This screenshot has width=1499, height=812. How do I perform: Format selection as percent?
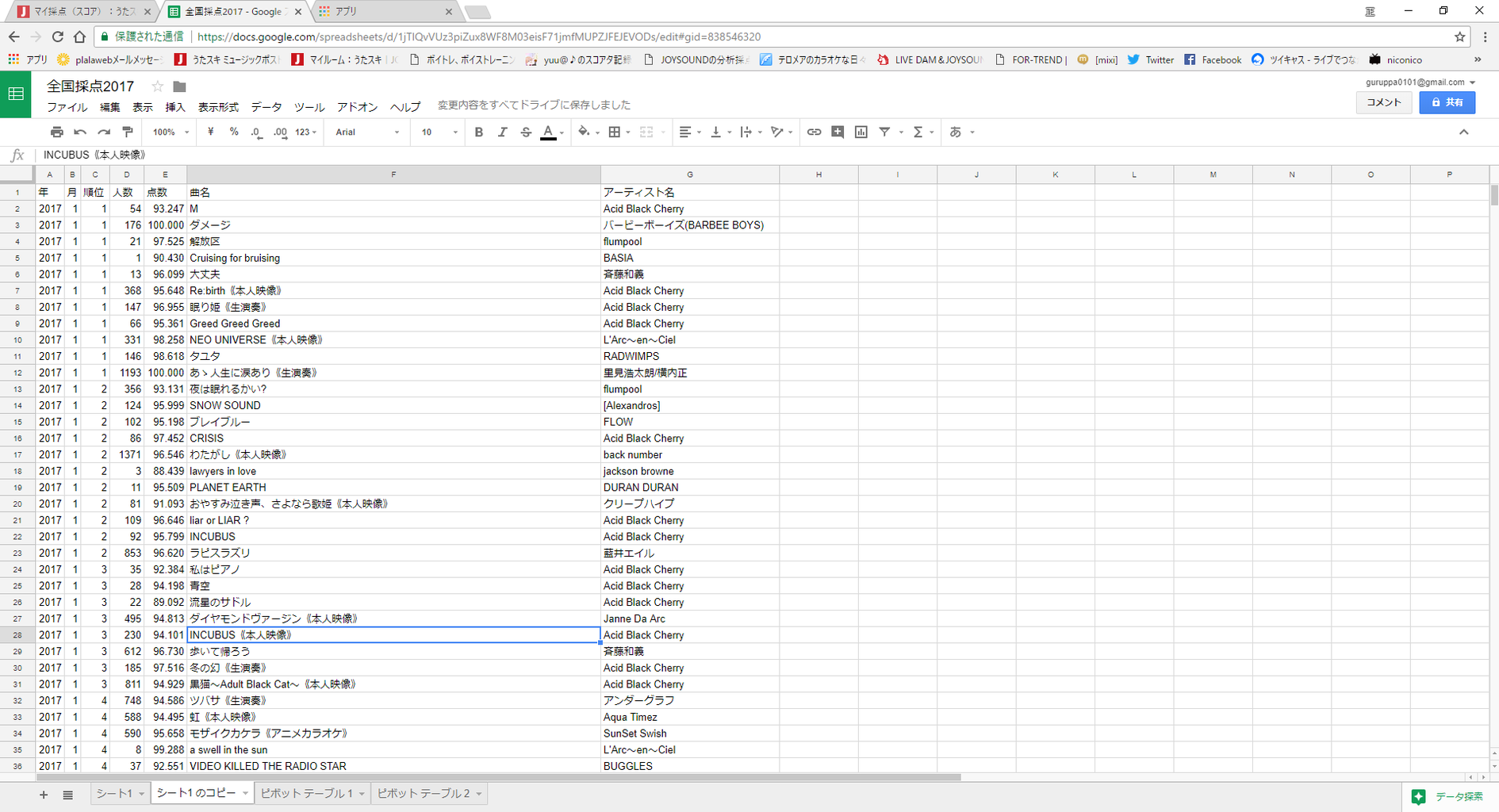(x=234, y=132)
